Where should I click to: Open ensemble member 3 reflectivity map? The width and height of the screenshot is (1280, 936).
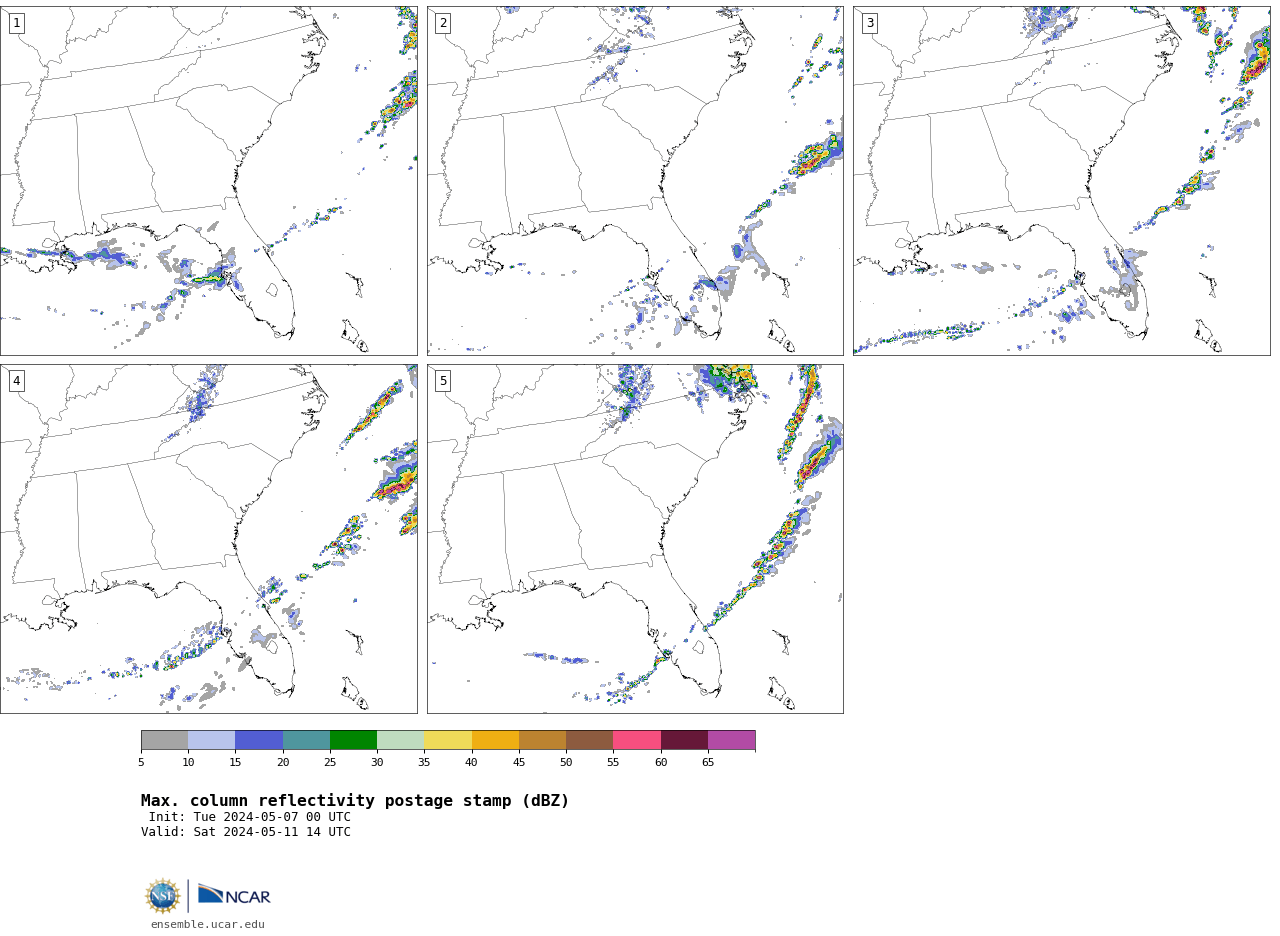click(1061, 181)
